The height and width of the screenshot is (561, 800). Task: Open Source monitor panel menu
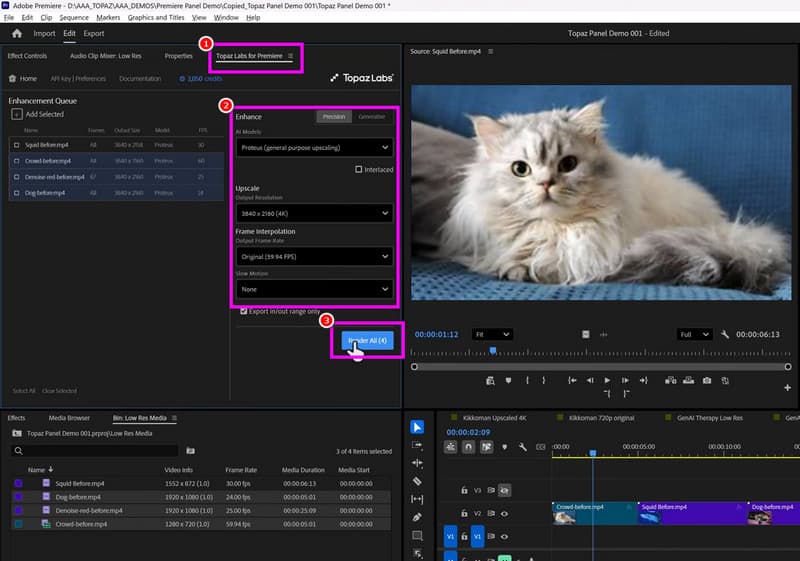pos(490,52)
